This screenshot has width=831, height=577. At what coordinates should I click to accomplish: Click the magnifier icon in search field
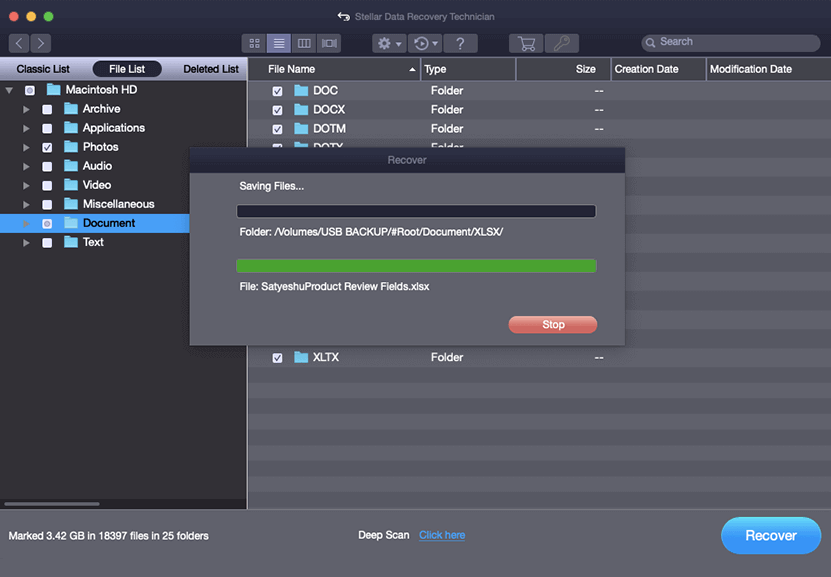click(x=650, y=42)
